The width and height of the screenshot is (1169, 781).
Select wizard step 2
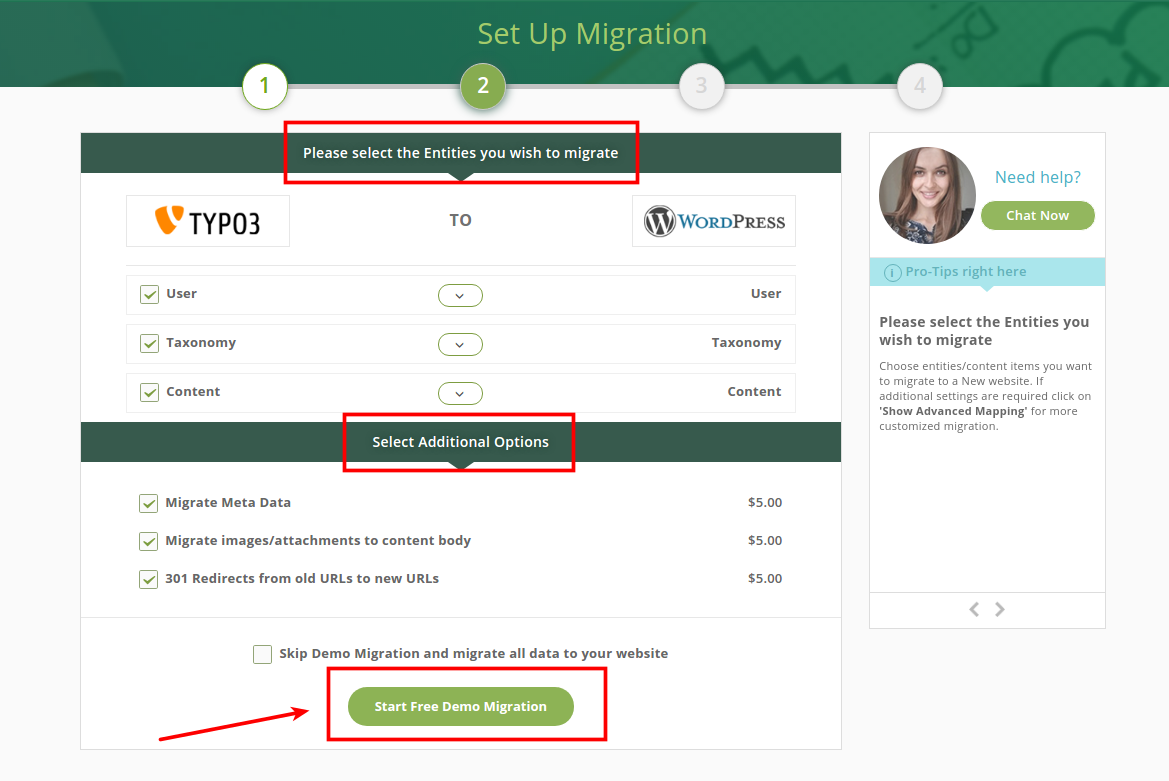[483, 86]
